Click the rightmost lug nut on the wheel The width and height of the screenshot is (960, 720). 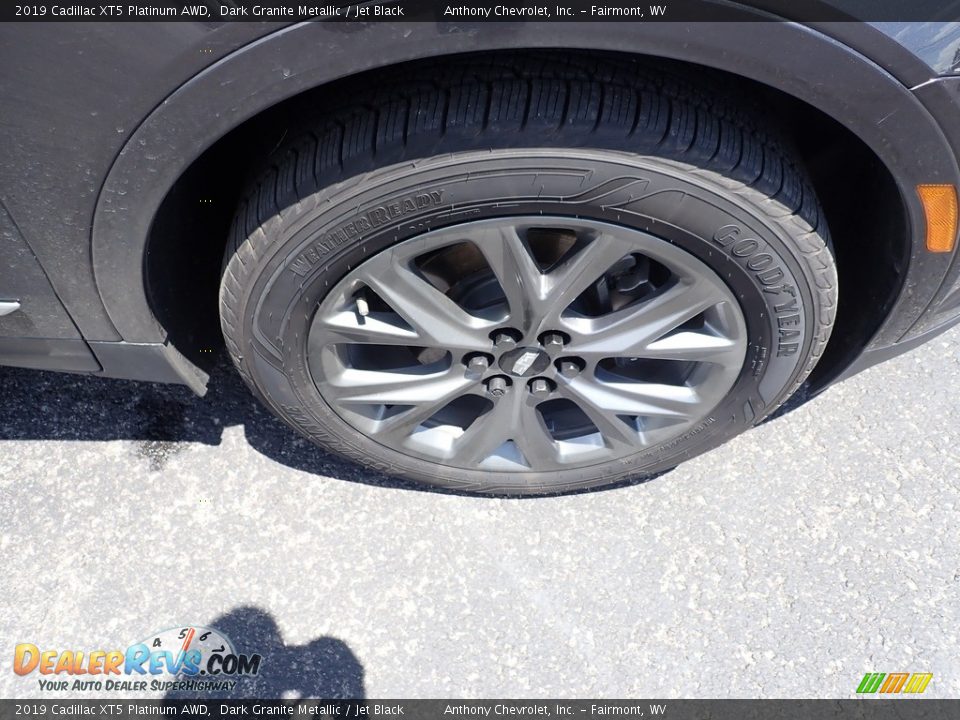[569, 367]
